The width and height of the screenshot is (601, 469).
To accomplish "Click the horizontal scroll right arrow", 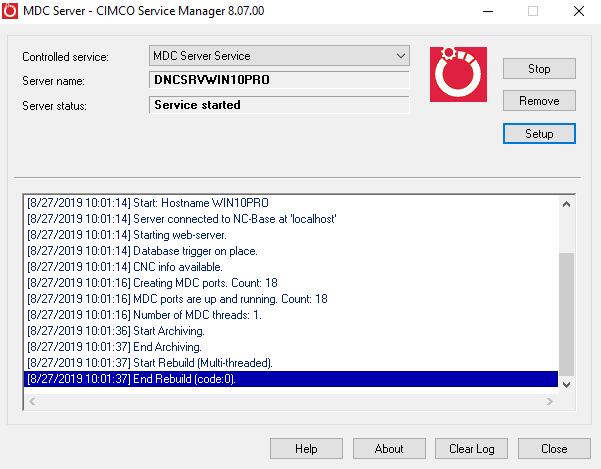I will coord(550,402).
